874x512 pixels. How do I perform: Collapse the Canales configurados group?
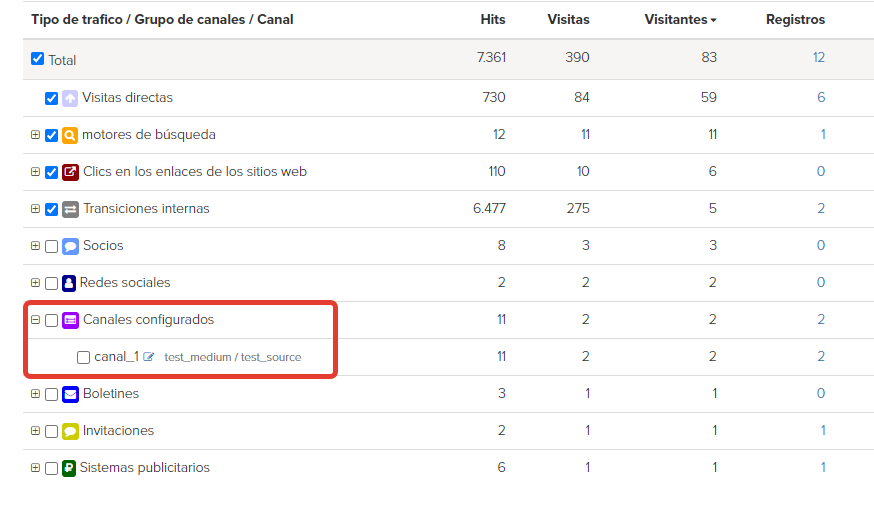point(35,320)
